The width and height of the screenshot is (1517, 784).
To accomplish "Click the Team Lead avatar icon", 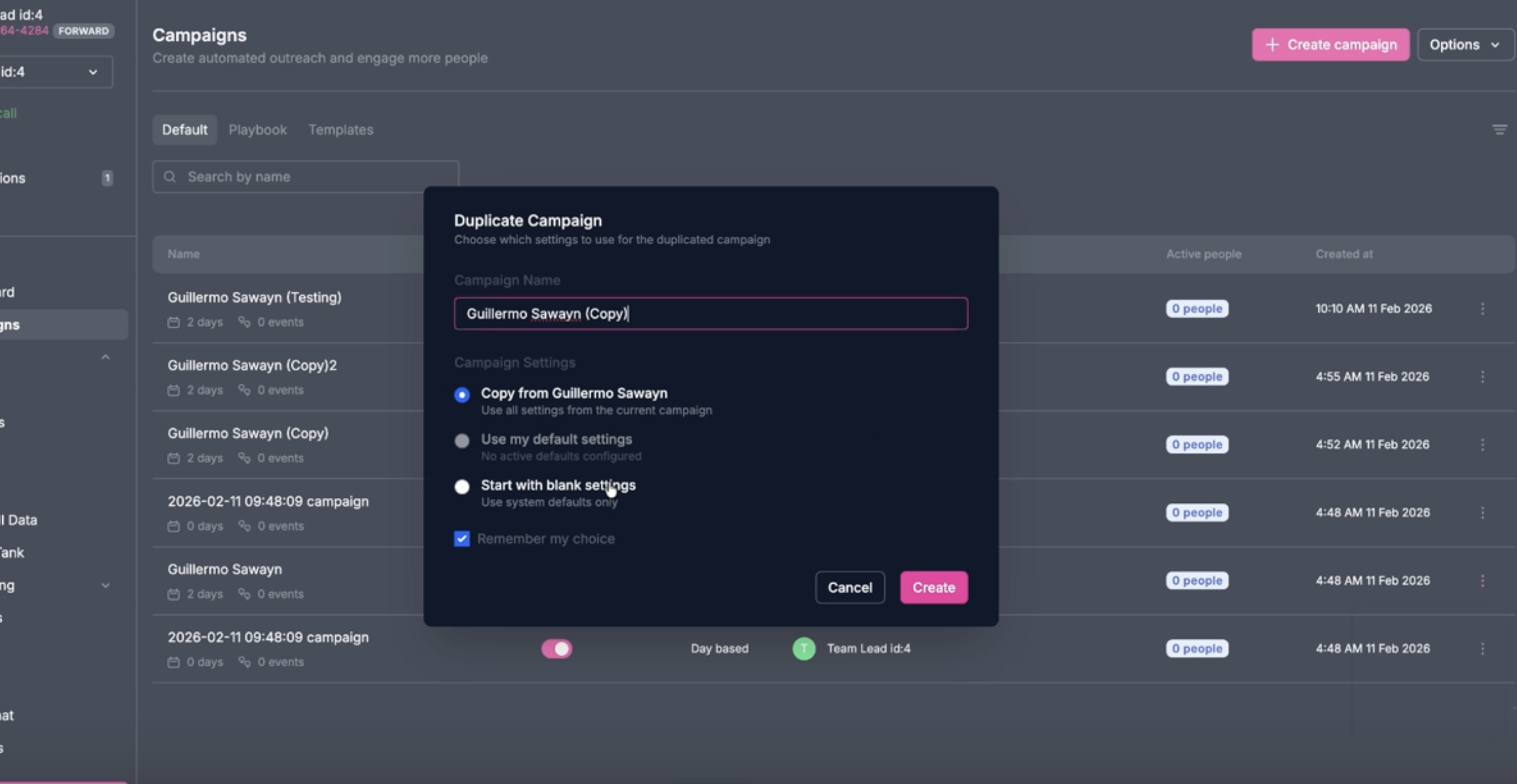I will pos(804,649).
